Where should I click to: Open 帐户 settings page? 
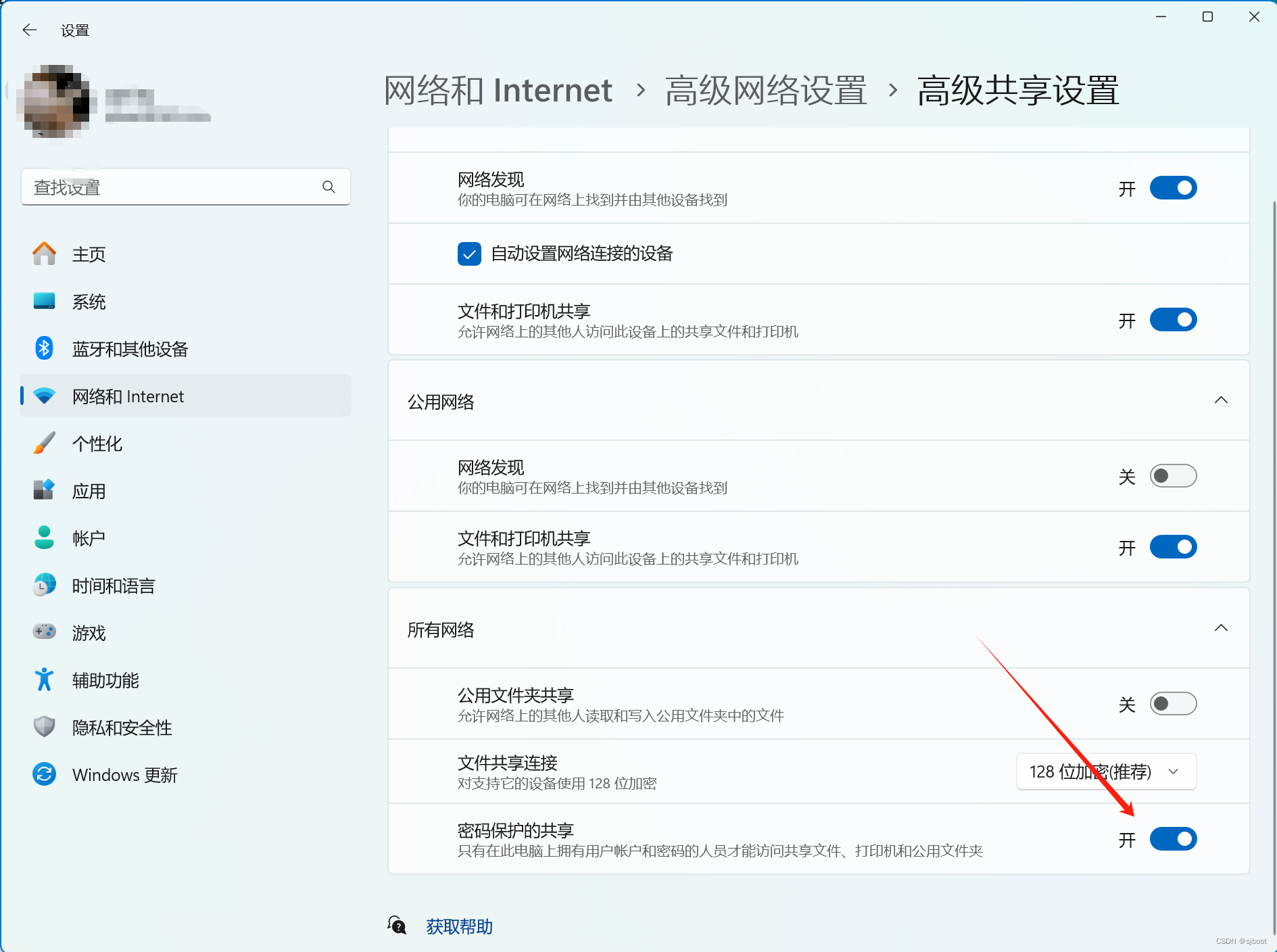pyautogui.click(x=186, y=538)
